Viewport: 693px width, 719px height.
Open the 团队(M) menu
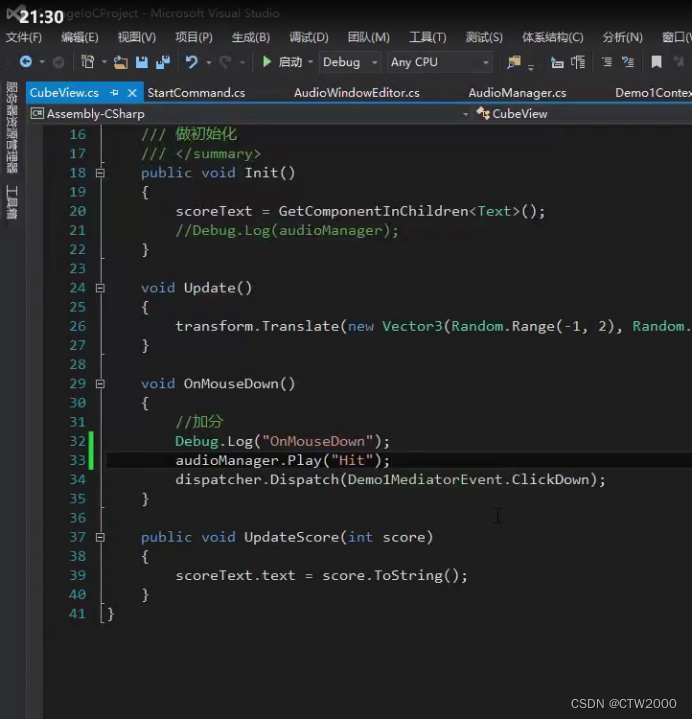point(368,37)
